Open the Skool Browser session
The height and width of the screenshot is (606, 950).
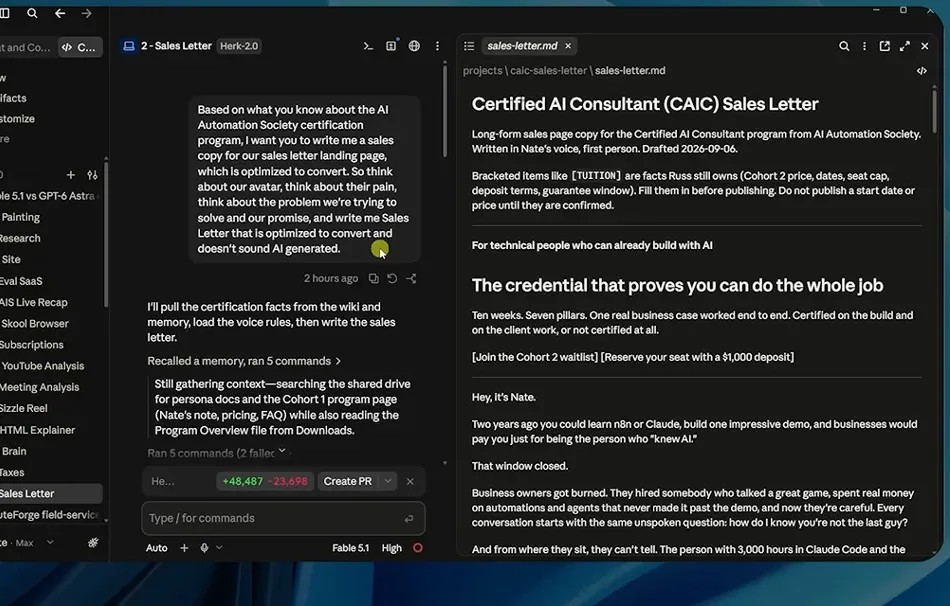(x=35, y=324)
